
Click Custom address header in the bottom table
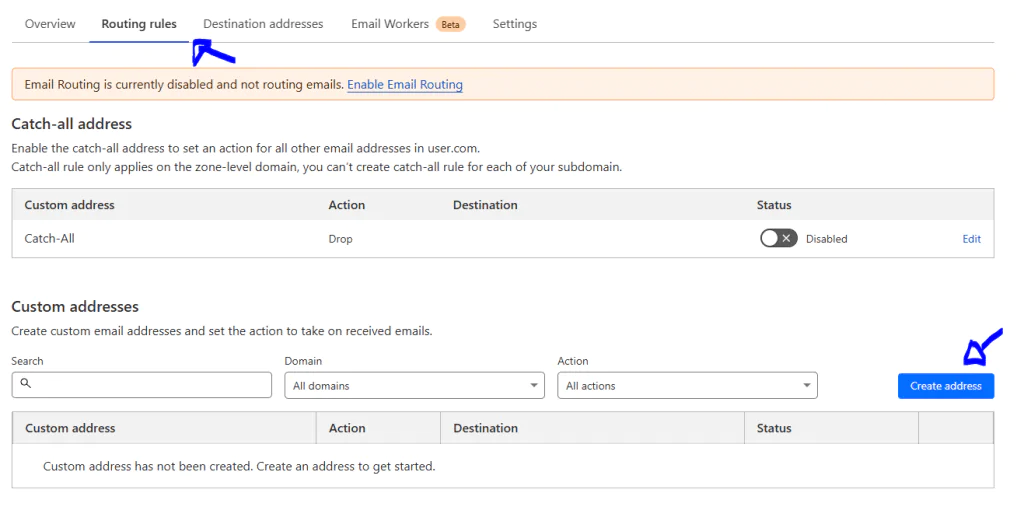pos(70,428)
